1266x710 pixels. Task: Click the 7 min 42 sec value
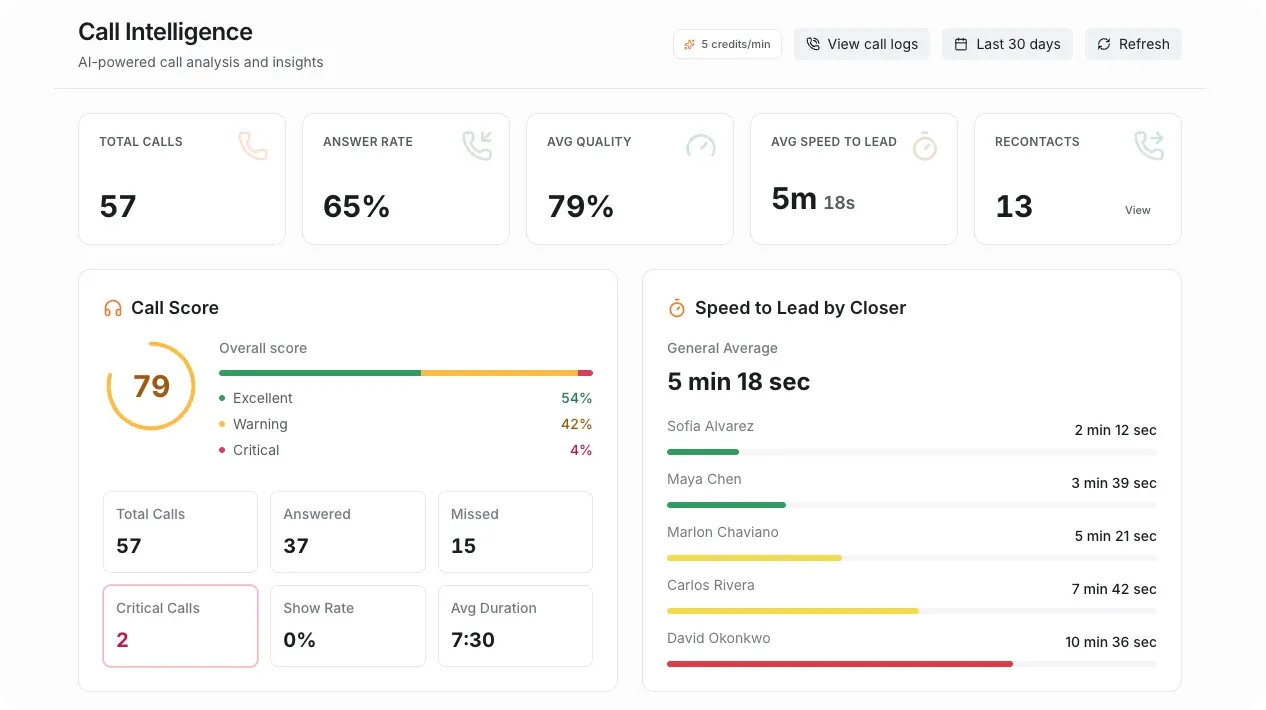(x=1114, y=589)
